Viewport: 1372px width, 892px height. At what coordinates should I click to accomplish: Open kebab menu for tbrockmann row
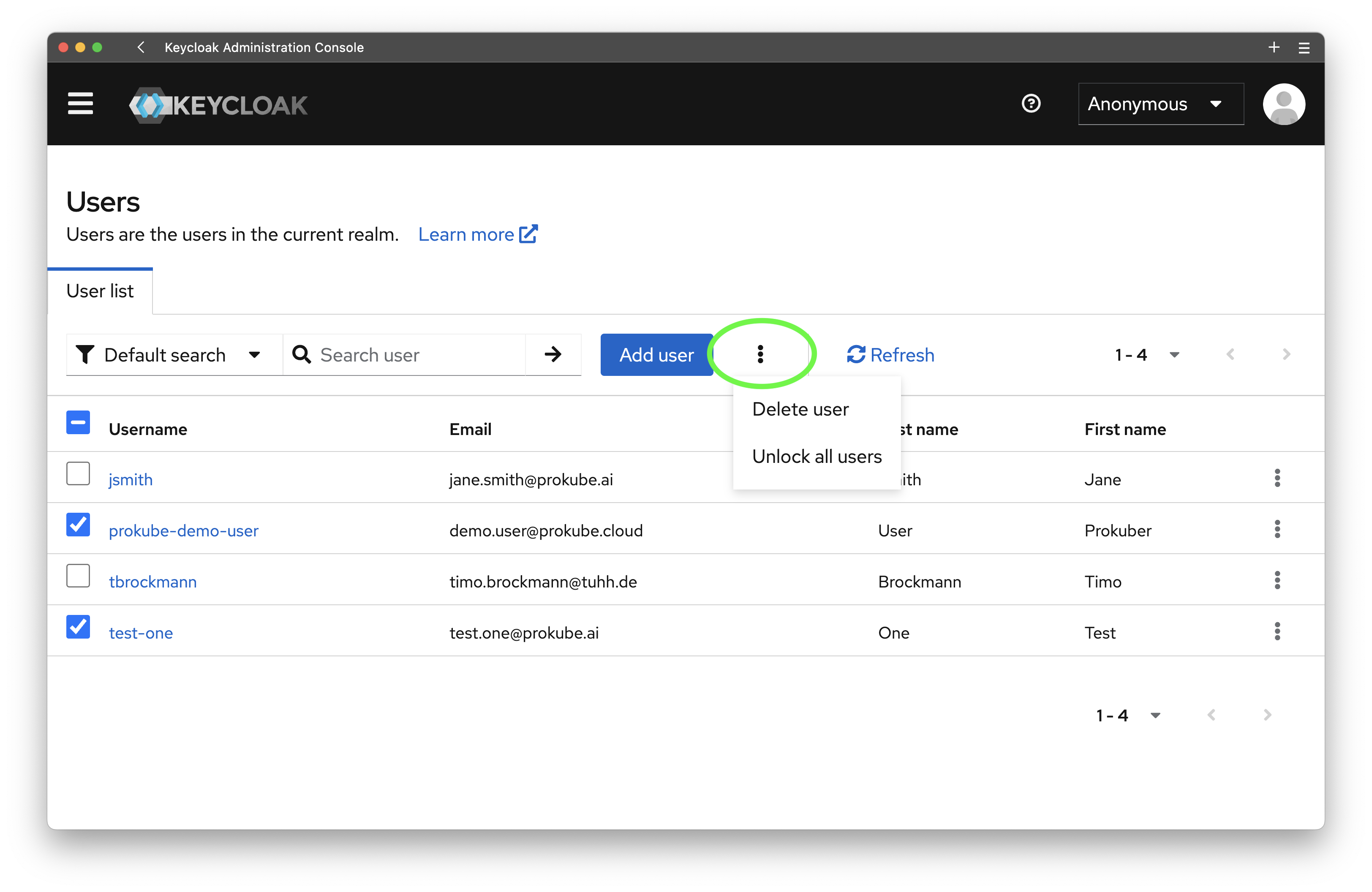pyautogui.click(x=1277, y=580)
